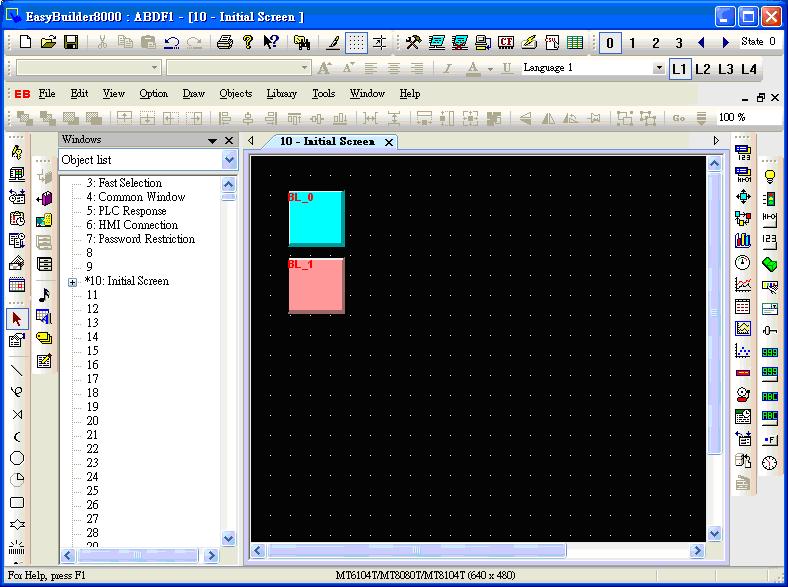Open the font color dropdown arrow

click(490, 69)
